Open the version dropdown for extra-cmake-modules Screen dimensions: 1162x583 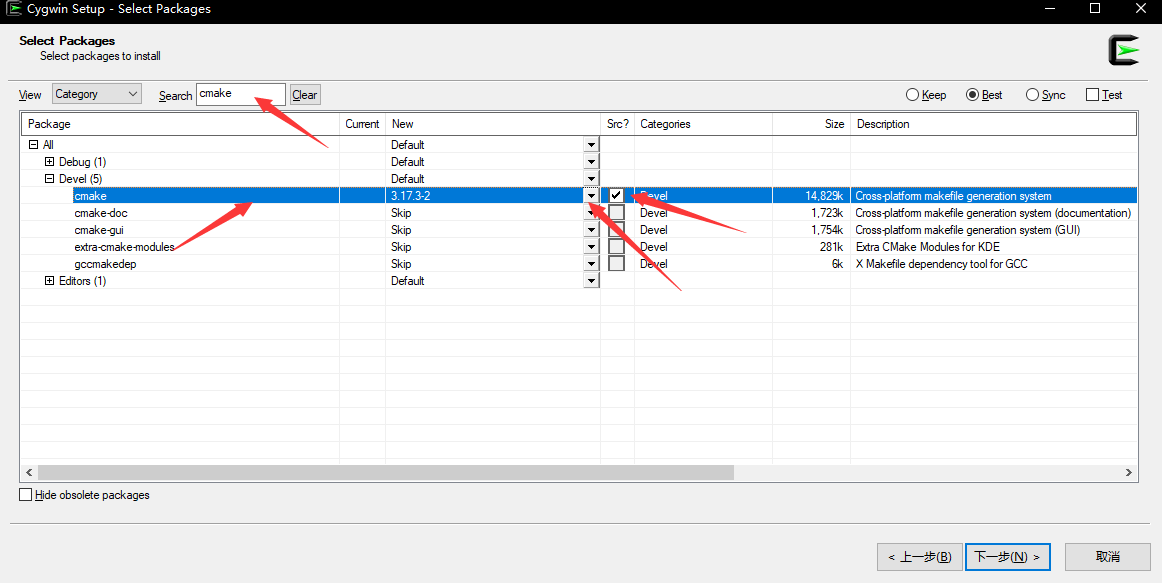point(591,247)
